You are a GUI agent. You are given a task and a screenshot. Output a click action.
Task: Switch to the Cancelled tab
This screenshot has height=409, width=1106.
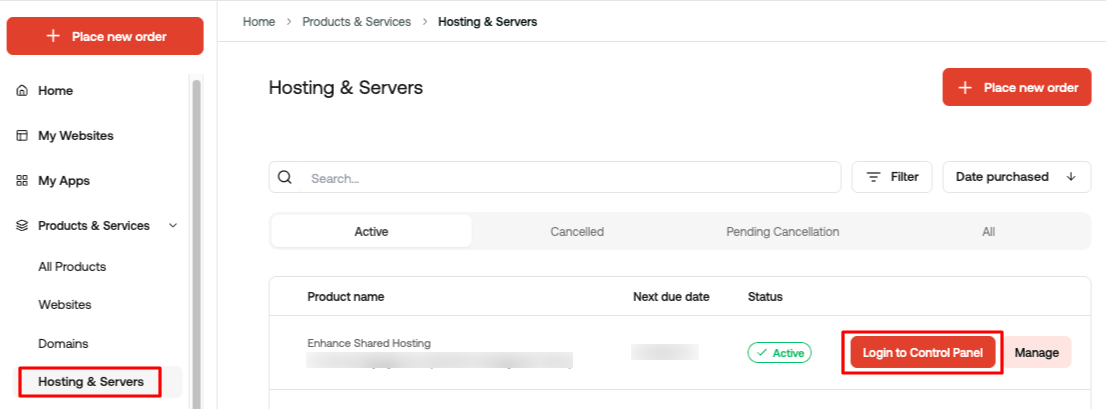coord(577,231)
